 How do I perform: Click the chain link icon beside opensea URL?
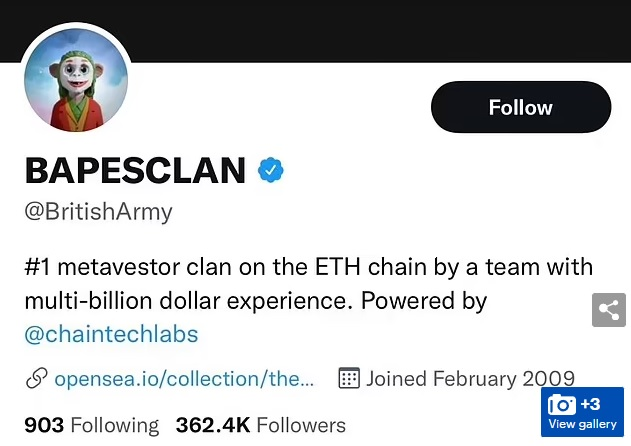37,379
